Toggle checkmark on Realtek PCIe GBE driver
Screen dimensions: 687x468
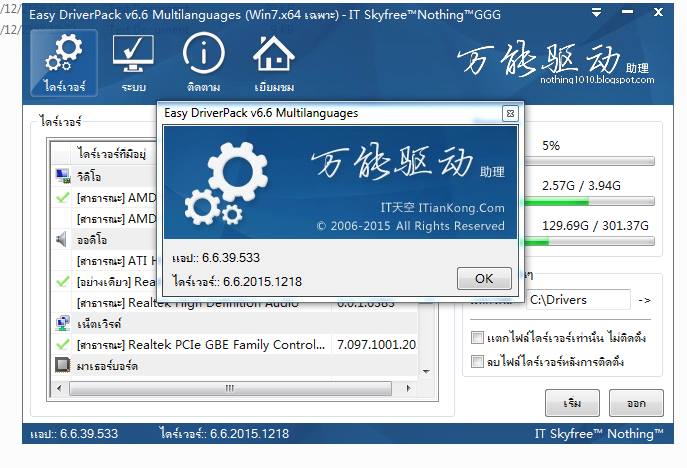pos(63,345)
